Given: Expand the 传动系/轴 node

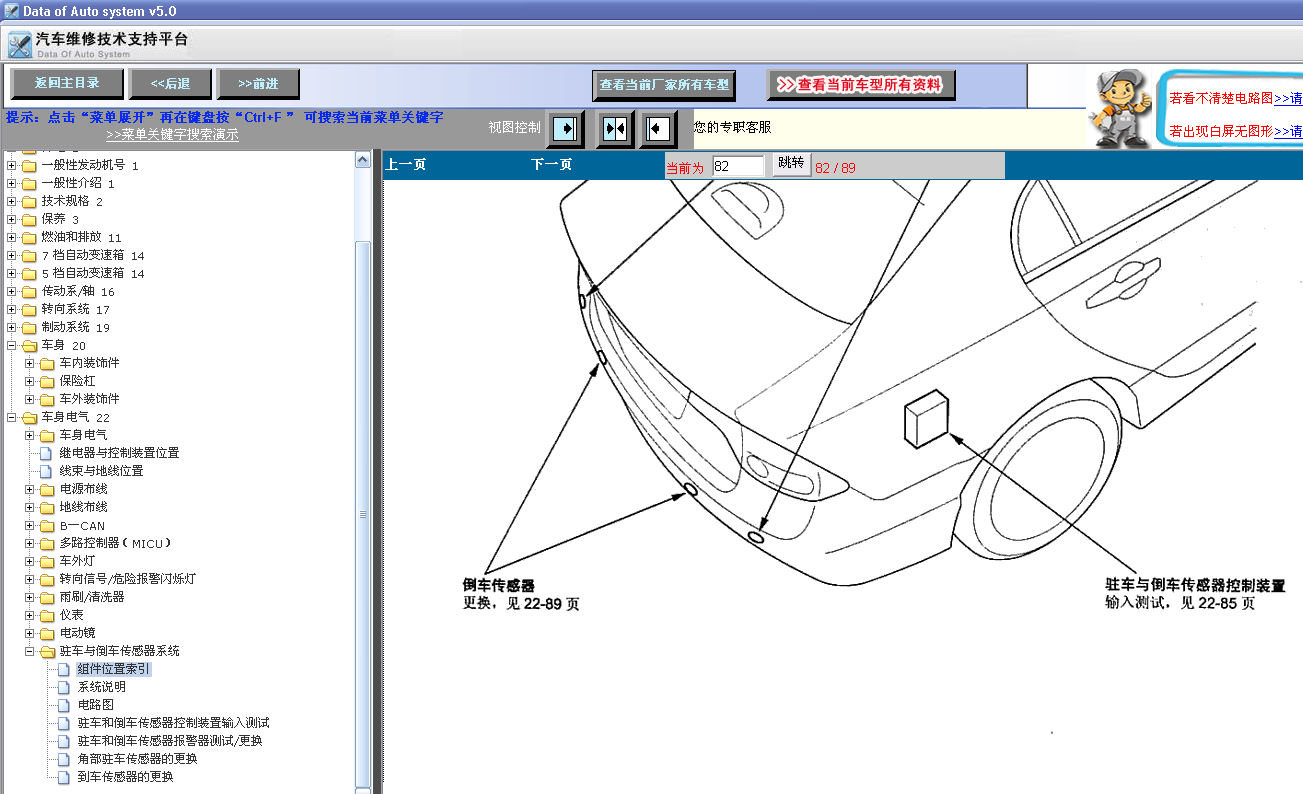Looking at the screenshot, I should point(12,291).
